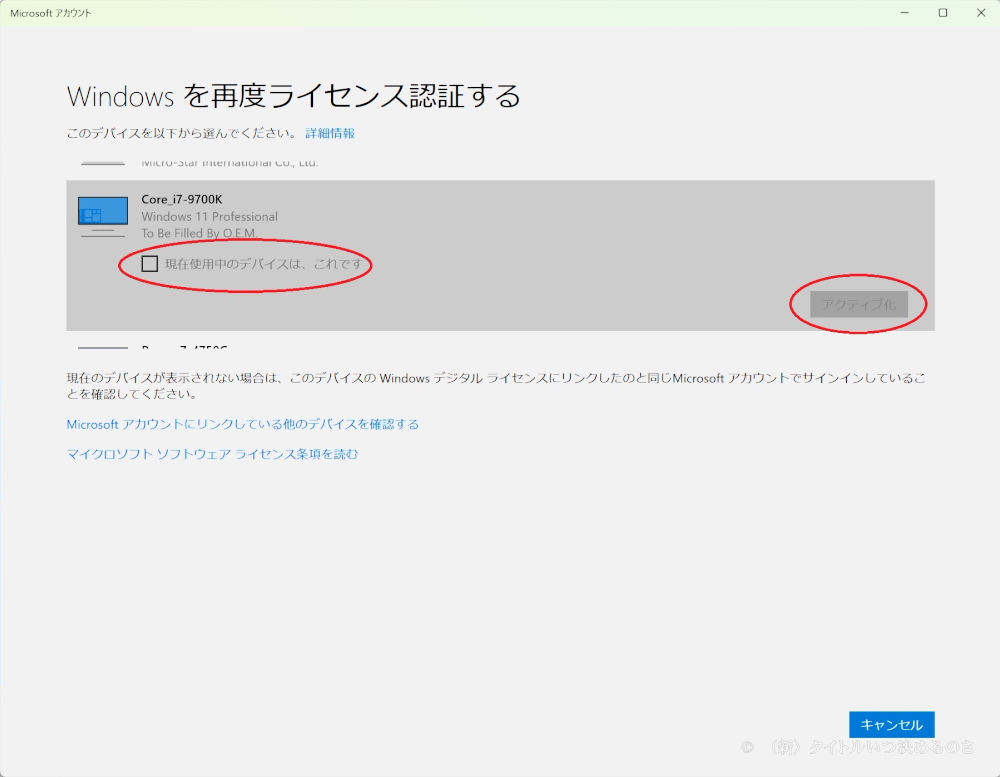Close the Microsoft アカウント window

[981, 13]
